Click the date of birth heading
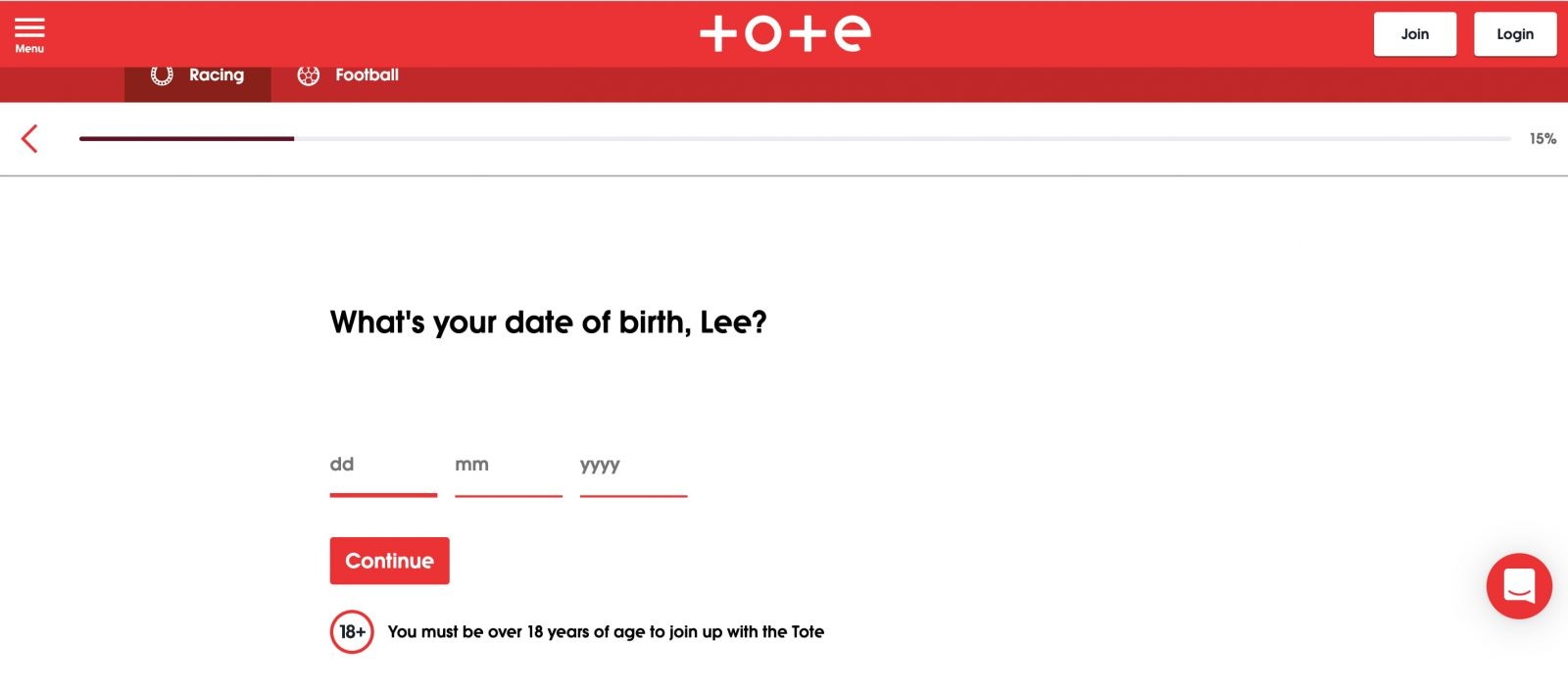Image resolution: width=1568 pixels, height=692 pixels. point(548,322)
